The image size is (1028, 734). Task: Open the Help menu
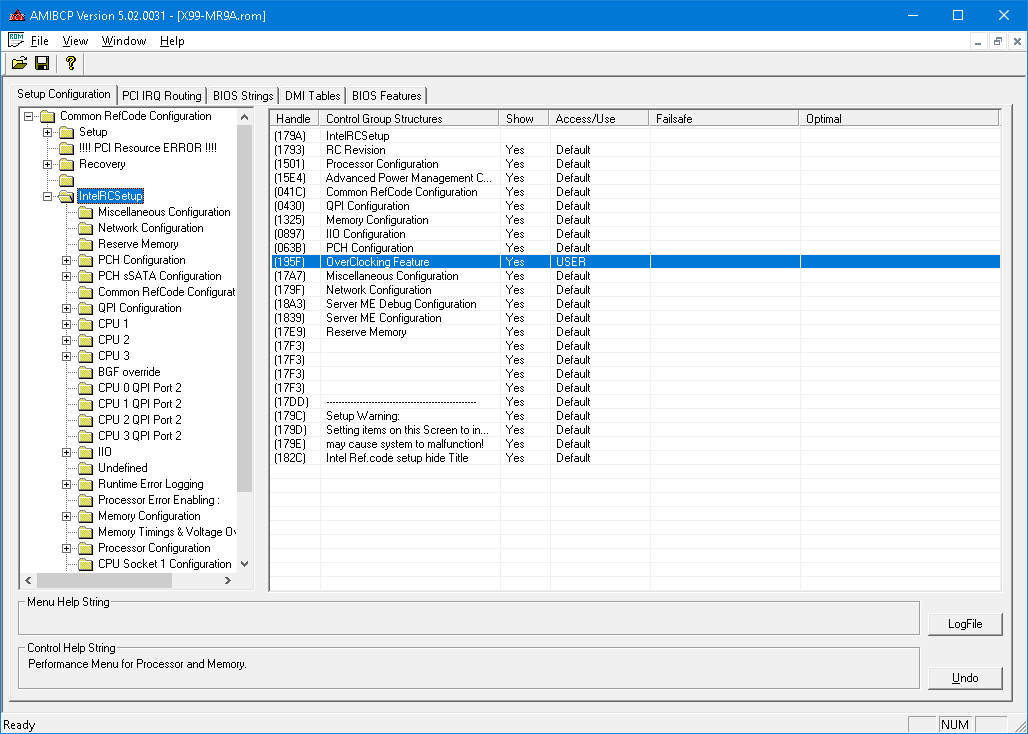tap(172, 41)
